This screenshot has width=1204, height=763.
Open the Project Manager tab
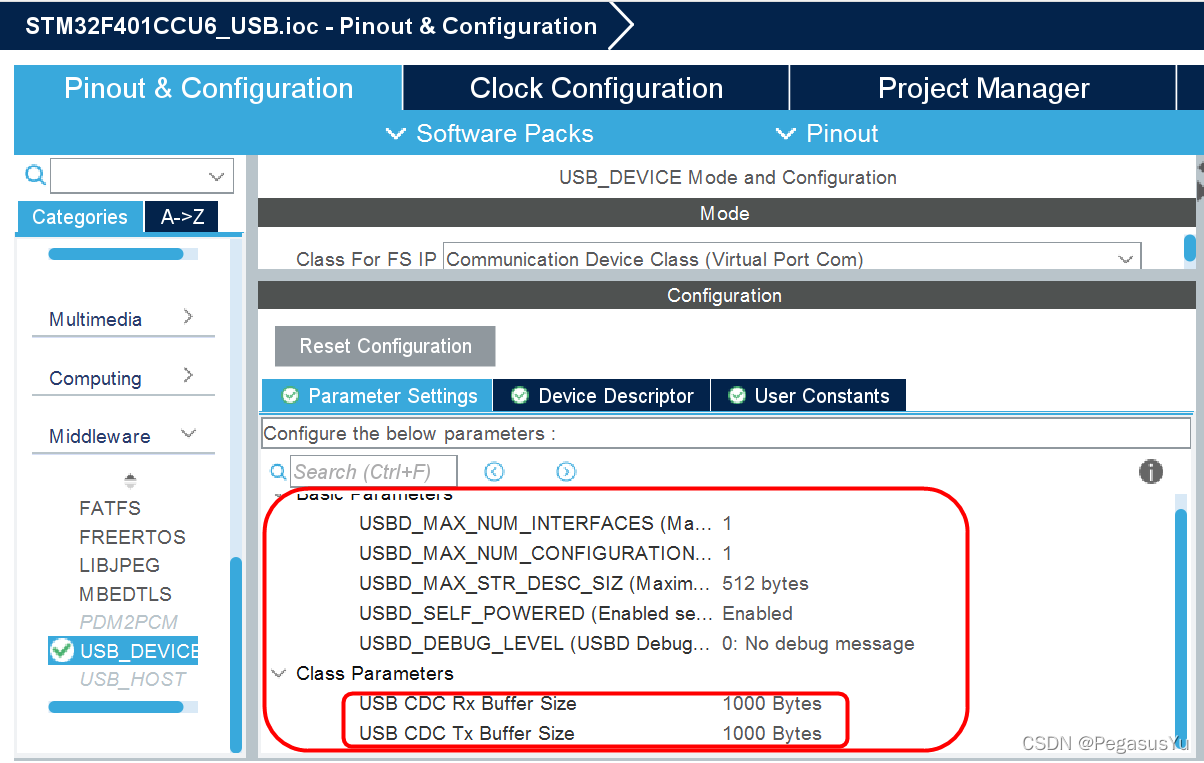point(983,88)
